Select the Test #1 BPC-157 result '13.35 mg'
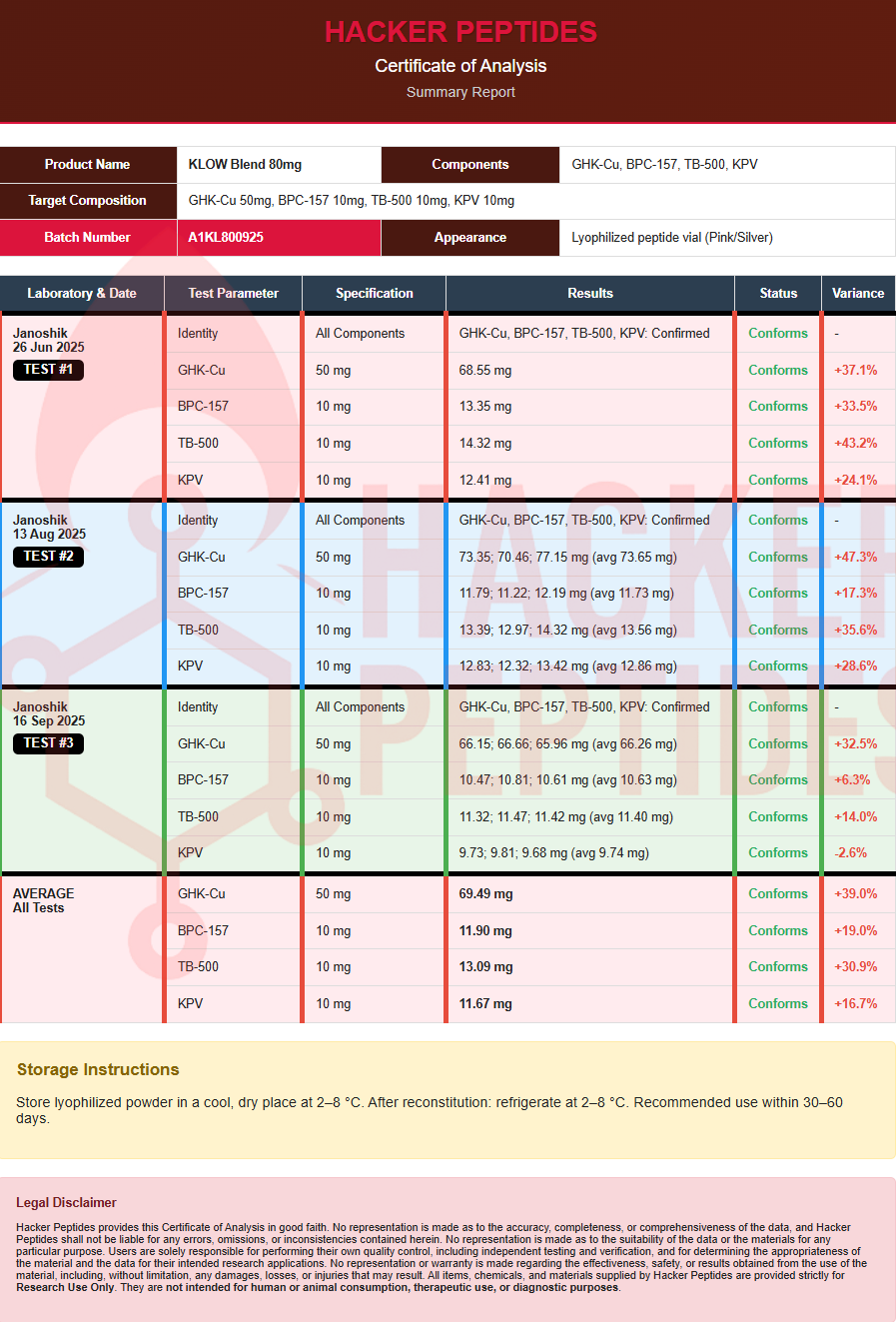This screenshot has width=896, height=1322. pyautogui.click(x=485, y=407)
